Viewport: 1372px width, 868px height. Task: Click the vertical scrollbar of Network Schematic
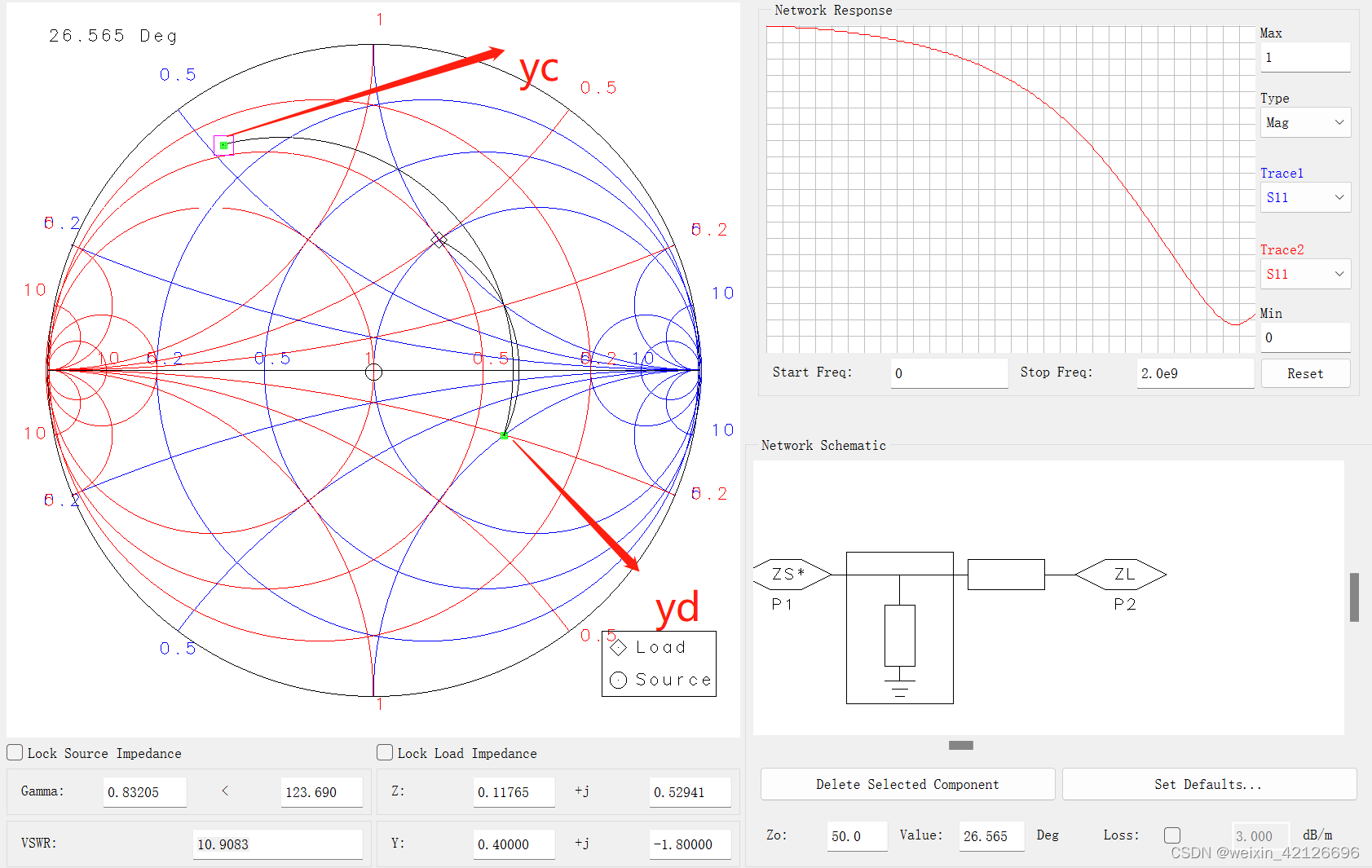tap(1354, 597)
